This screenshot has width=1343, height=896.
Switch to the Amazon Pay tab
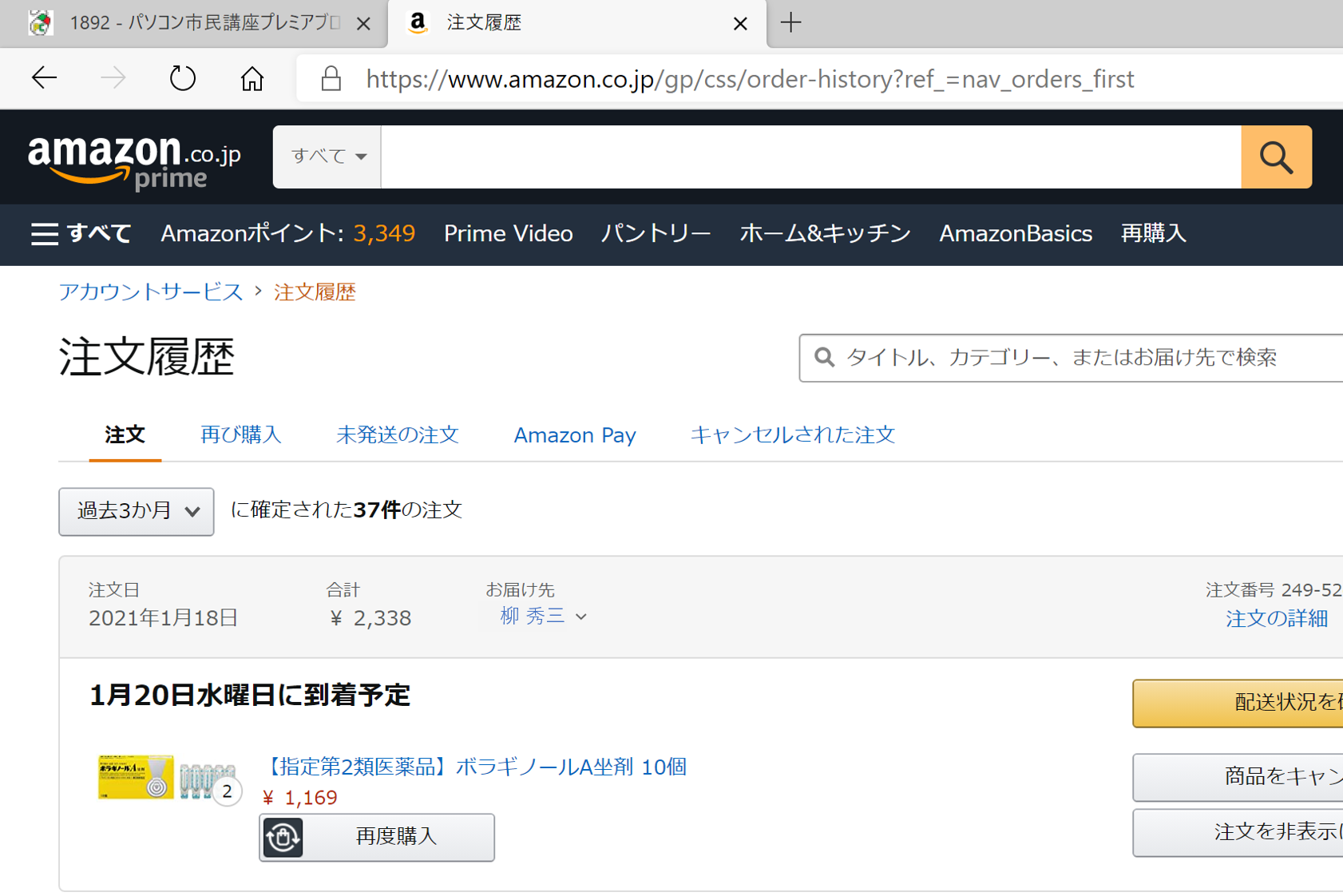coord(575,434)
